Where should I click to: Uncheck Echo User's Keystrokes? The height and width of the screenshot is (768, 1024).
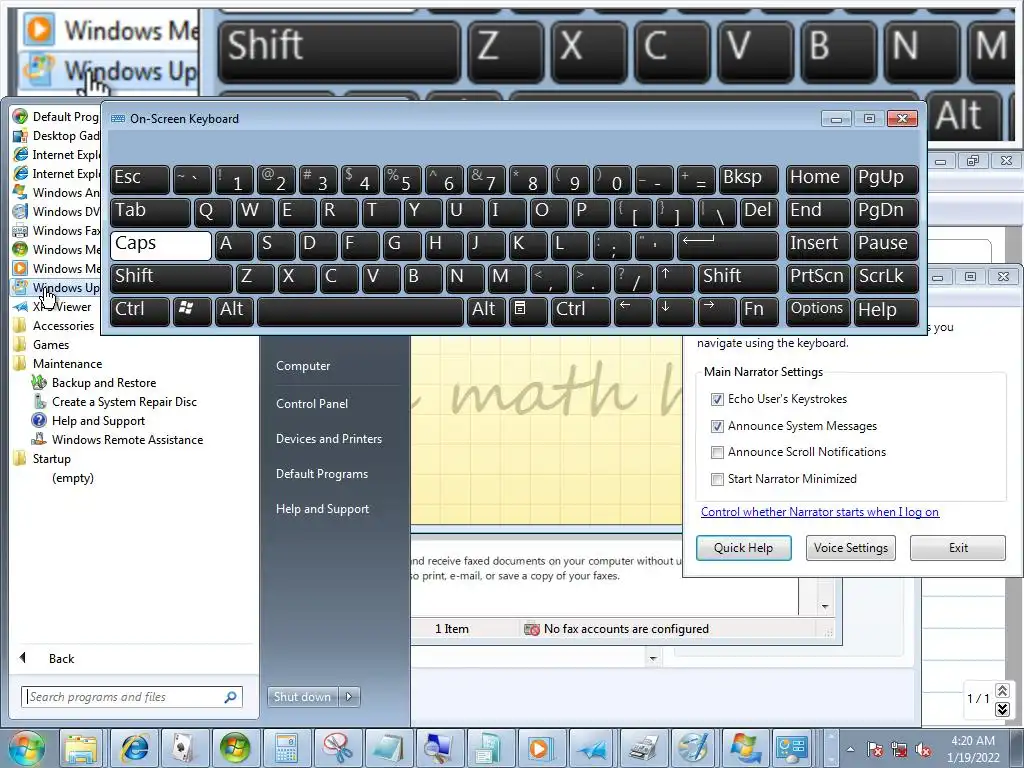click(717, 399)
